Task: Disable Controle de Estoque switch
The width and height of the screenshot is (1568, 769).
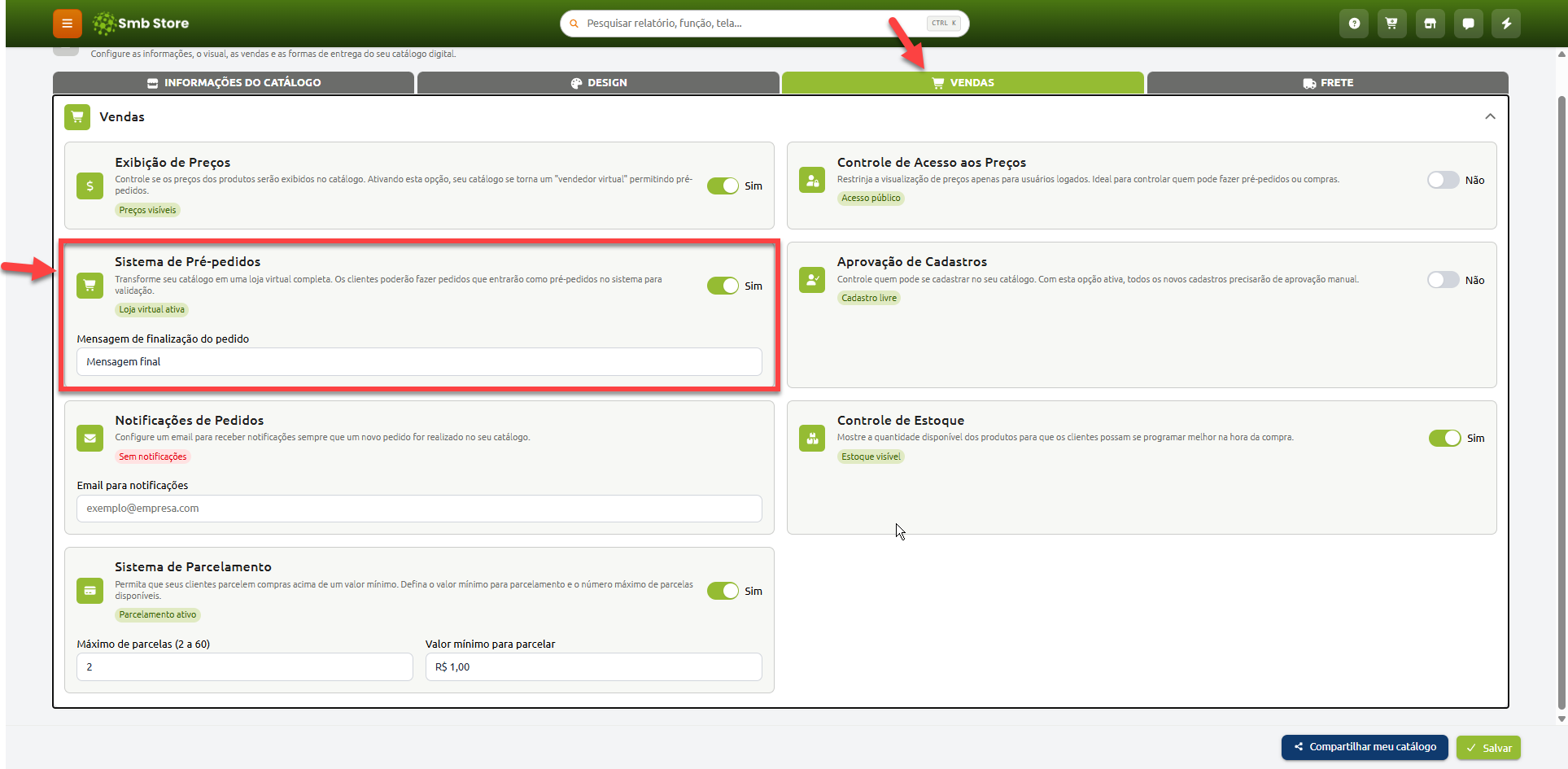Action: coord(1445,438)
